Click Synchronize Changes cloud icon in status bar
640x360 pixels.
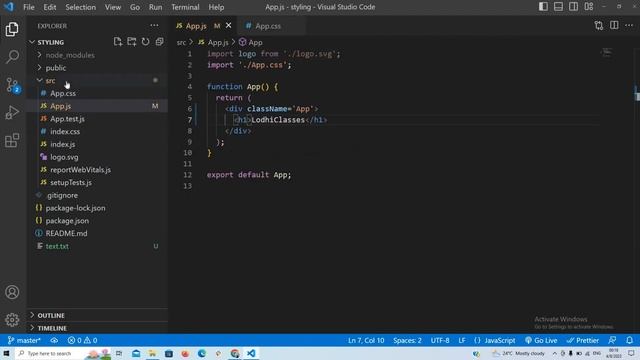[x=54, y=340]
